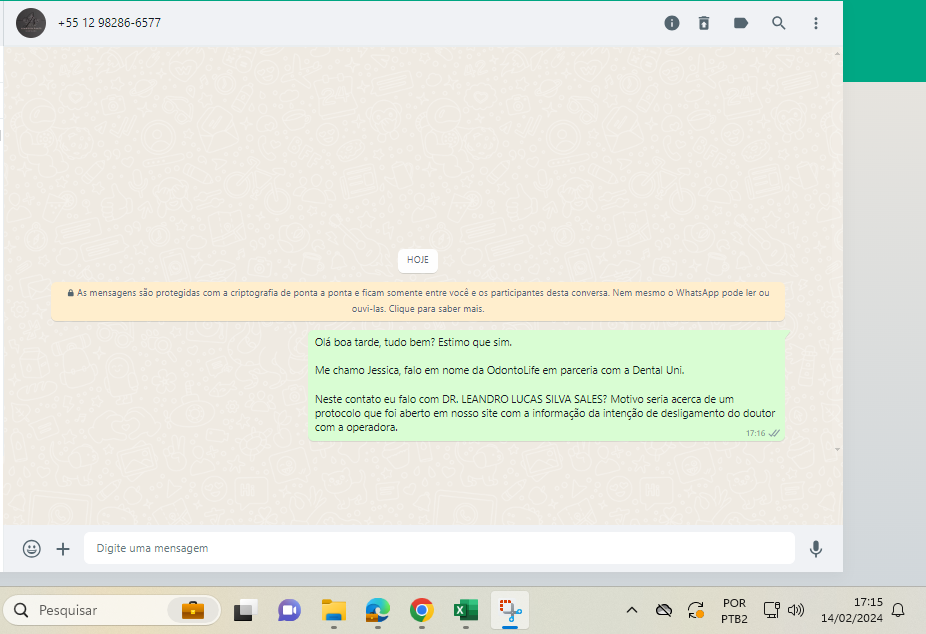Open Google Chrome from the taskbar

tap(422, 610)
